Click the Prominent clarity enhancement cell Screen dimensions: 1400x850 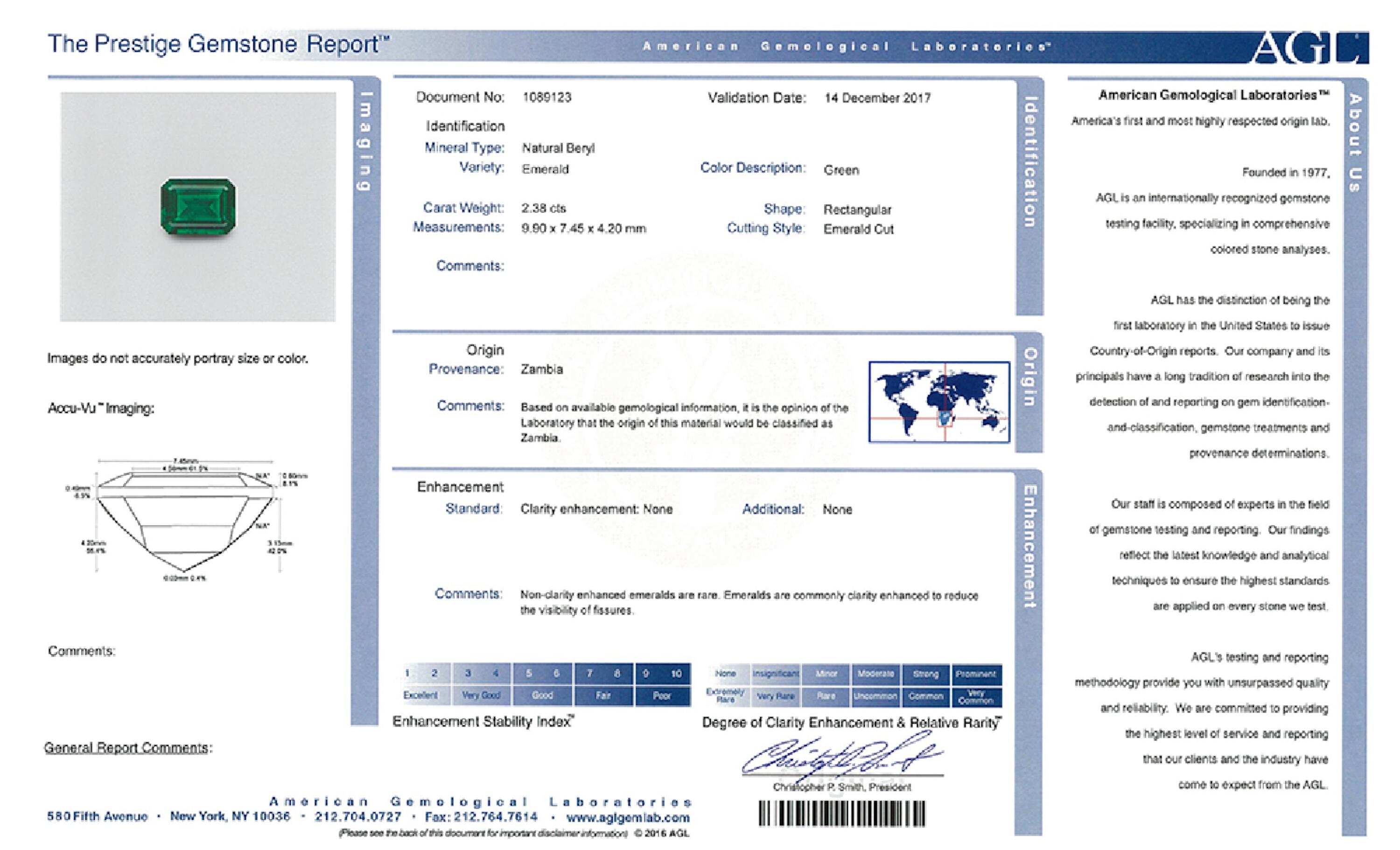pyautogui.click(x=976, y=674)
